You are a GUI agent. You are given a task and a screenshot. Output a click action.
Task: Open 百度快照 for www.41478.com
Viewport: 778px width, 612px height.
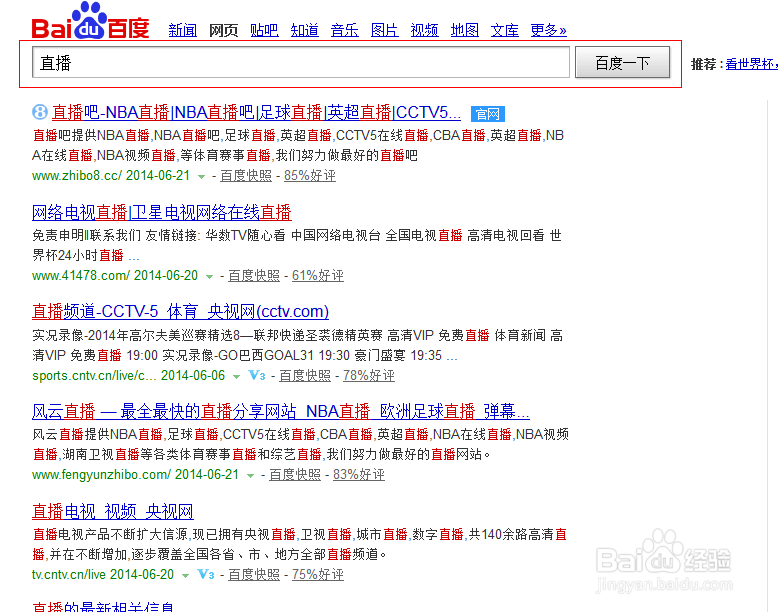pos(254,275)
